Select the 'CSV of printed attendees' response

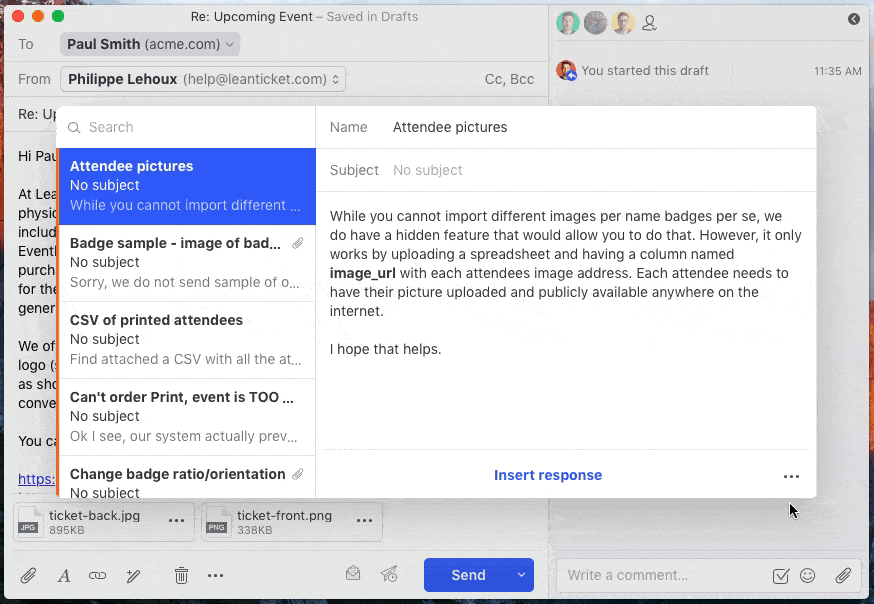[186, 340]
